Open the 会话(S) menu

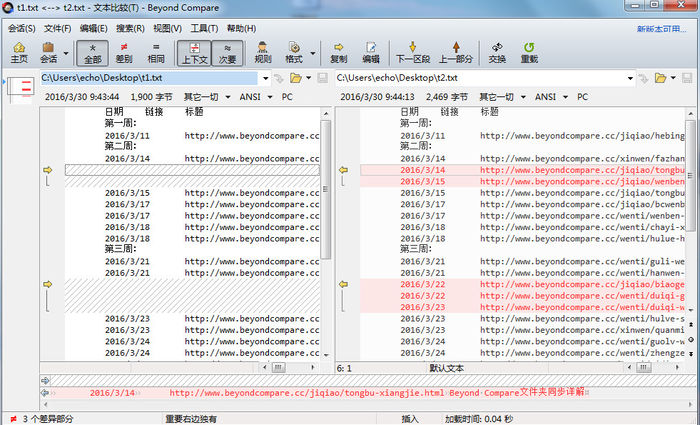(x=21, y=29)
